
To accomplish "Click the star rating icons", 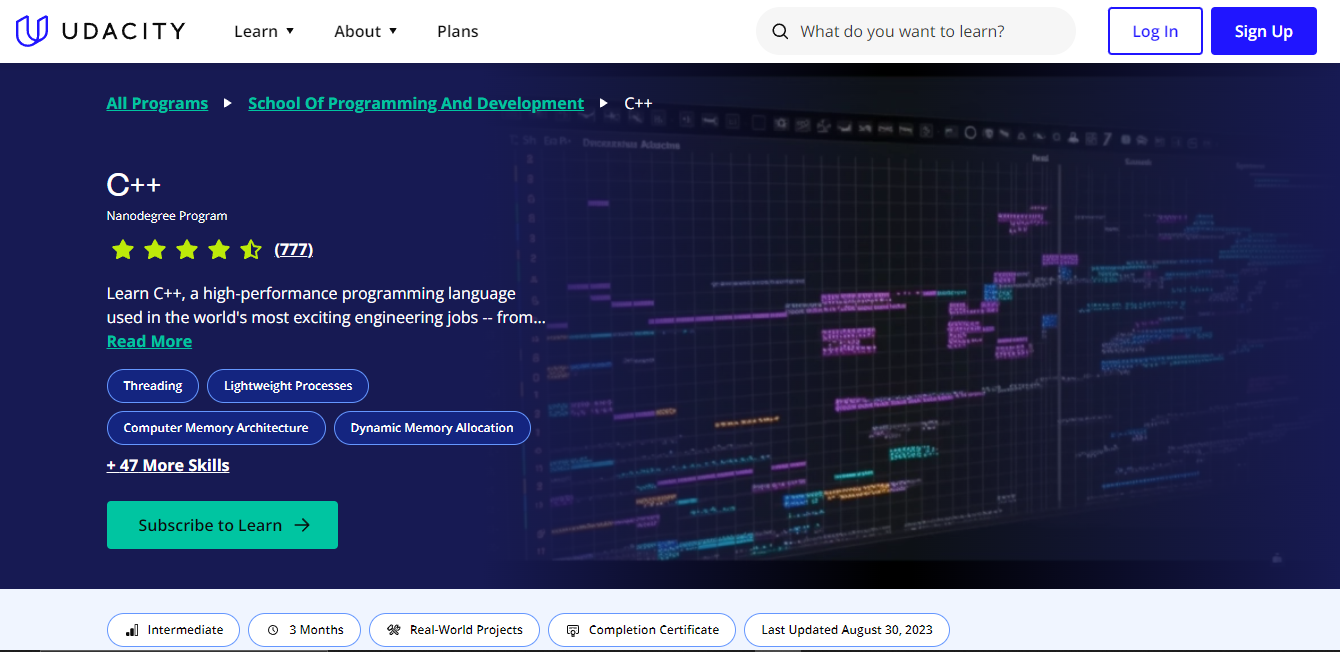I will pos(186,249).
